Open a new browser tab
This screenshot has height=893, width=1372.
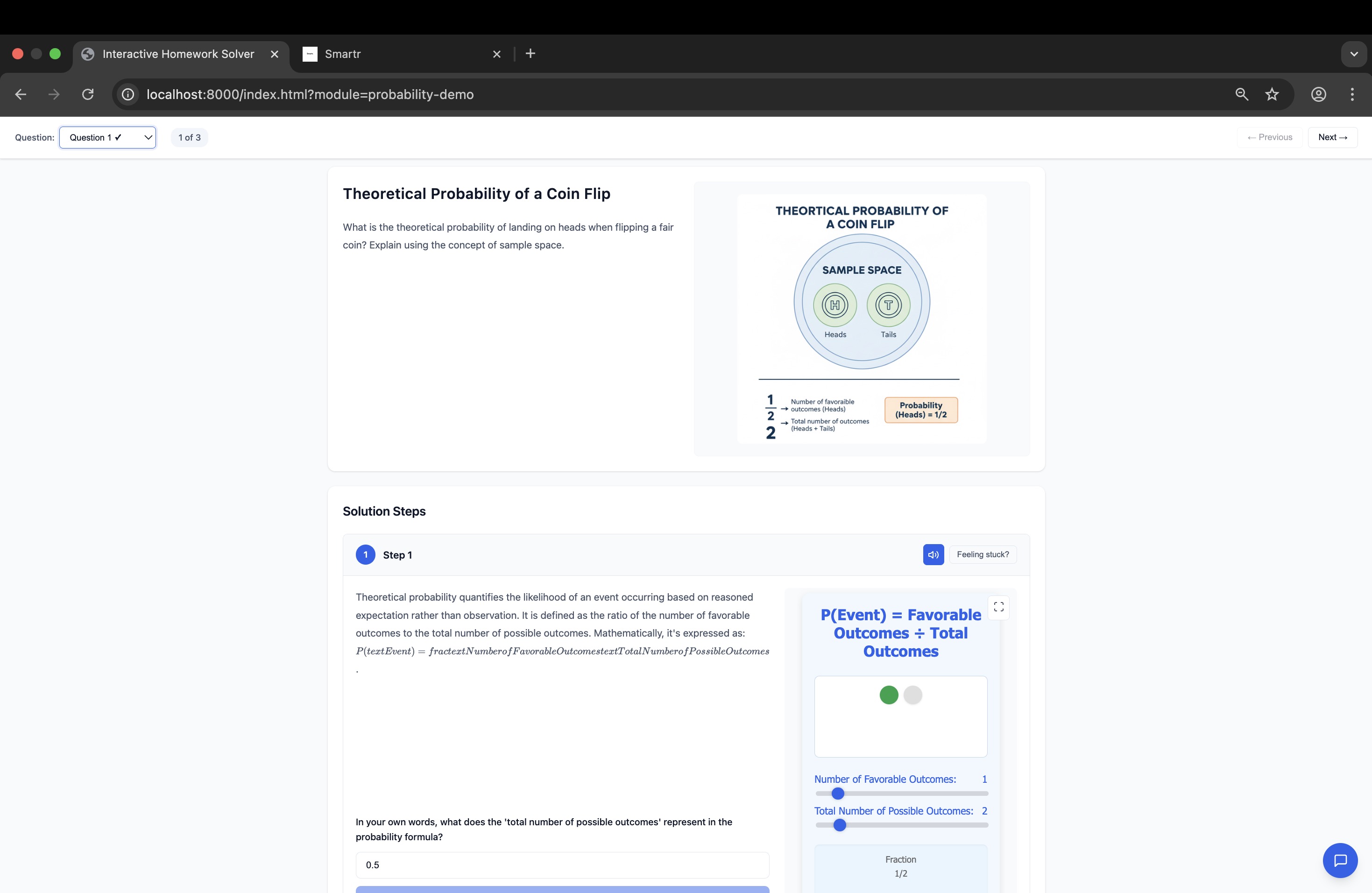530,54
